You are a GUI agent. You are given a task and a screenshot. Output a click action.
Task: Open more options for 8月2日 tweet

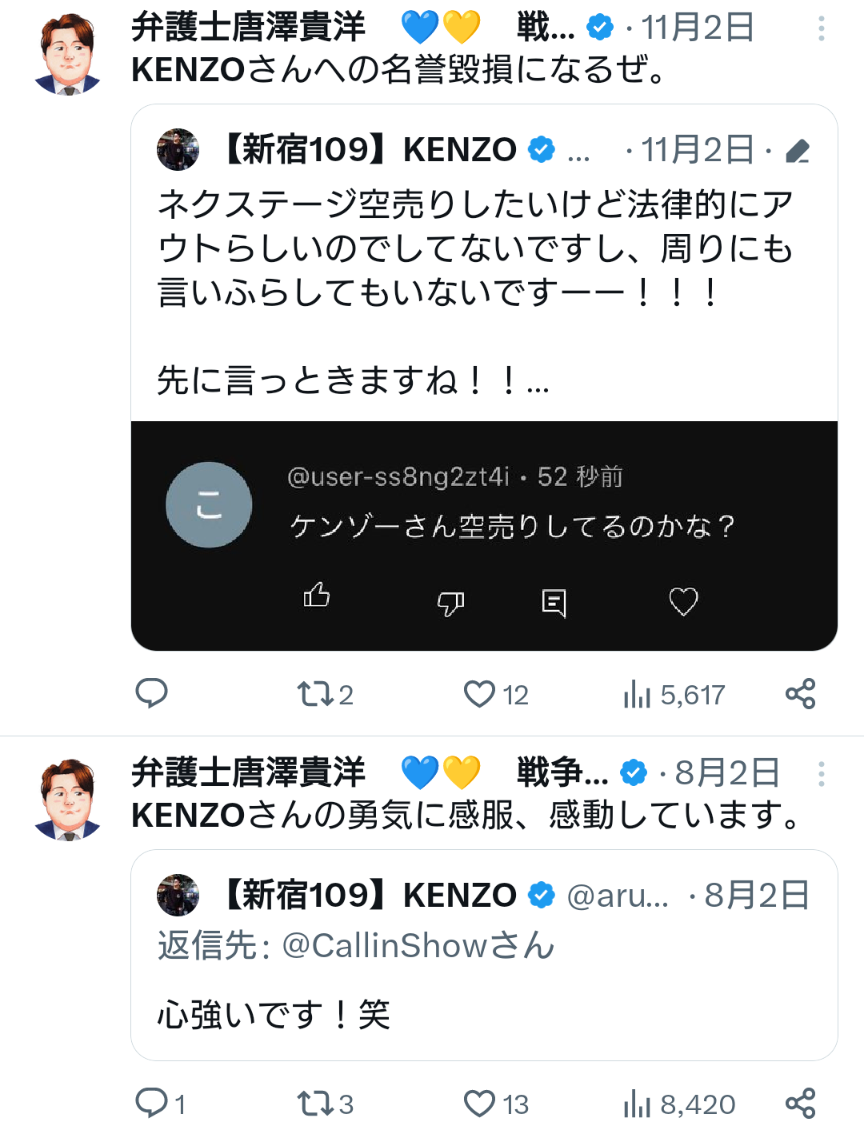[x=821, y=773]
